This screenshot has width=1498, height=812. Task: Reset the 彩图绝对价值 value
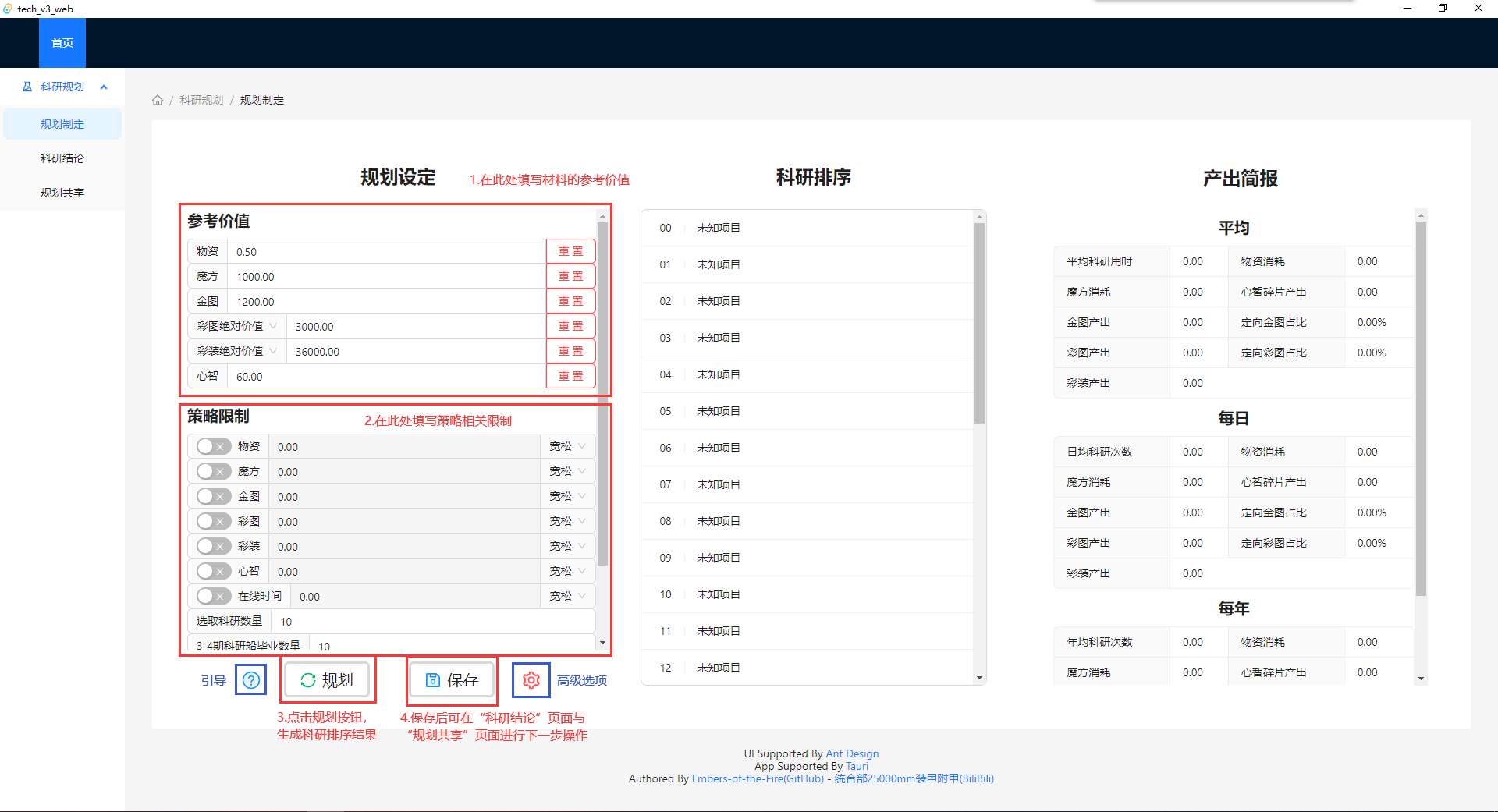click(x=570, y=326)
